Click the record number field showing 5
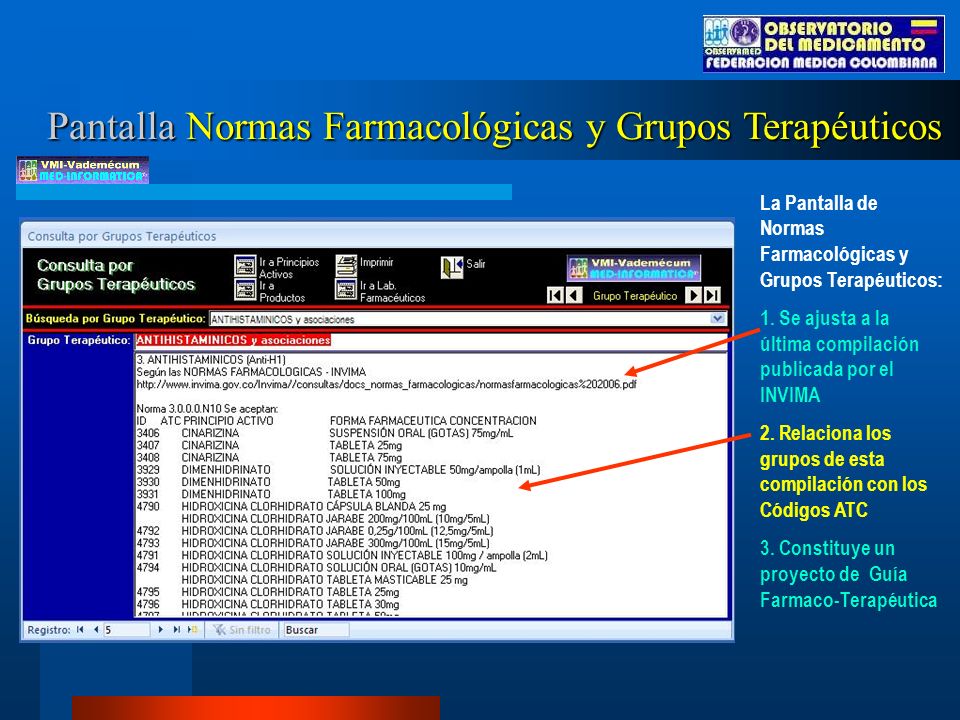 coord(127,630)
